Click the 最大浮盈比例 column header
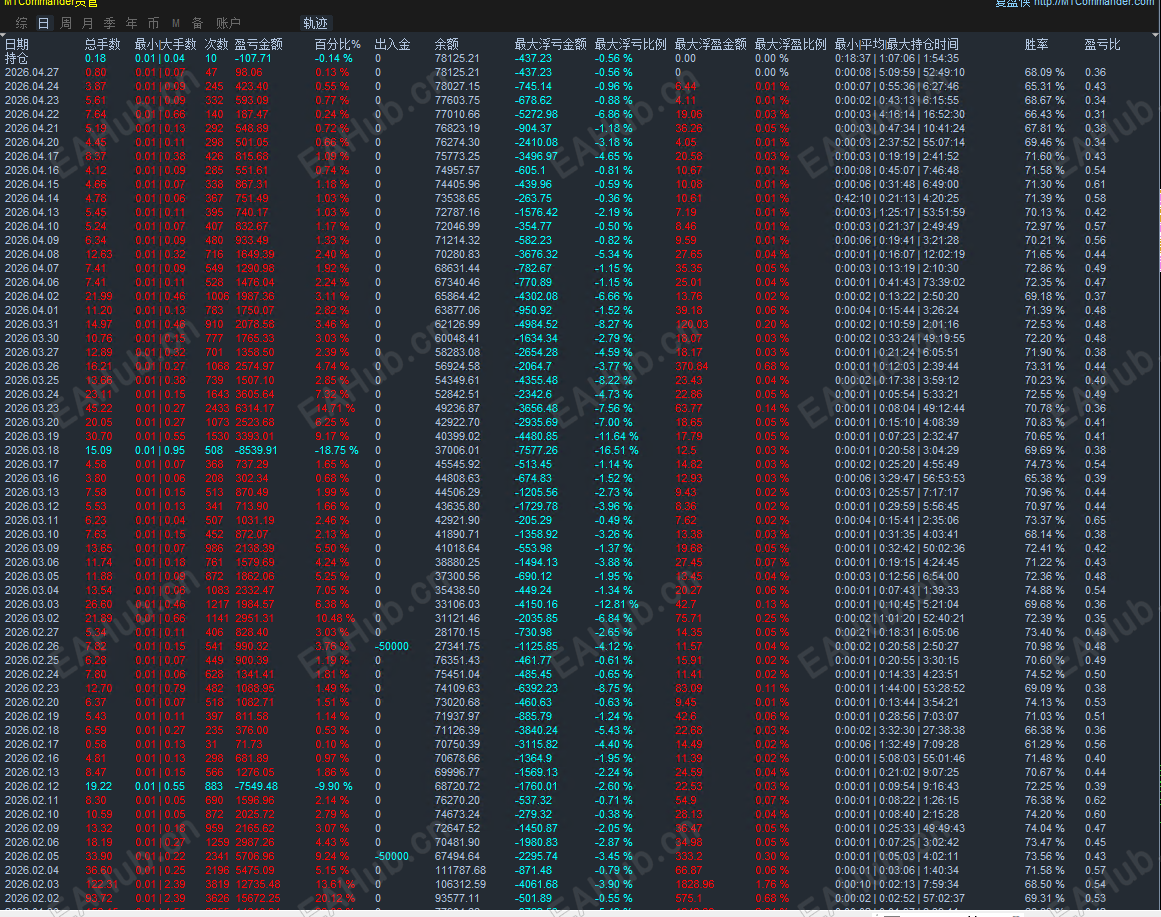This screenshot has width=1161, height=917. 790,44
